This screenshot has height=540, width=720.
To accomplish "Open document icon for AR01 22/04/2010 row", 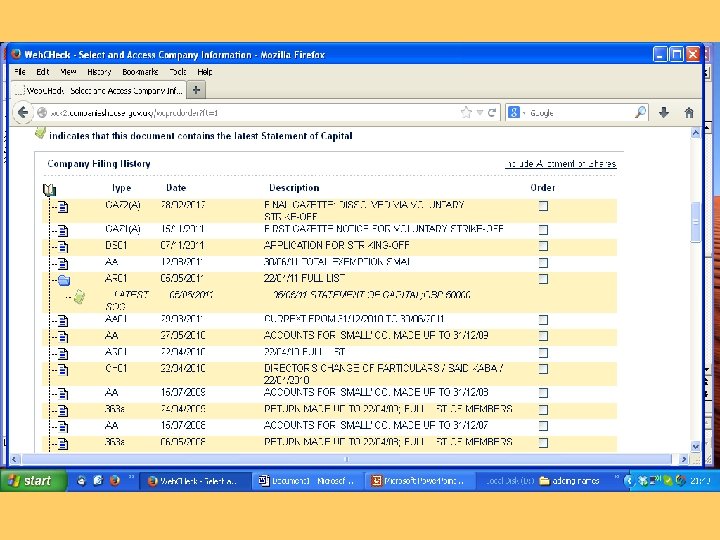I will 63,354.
